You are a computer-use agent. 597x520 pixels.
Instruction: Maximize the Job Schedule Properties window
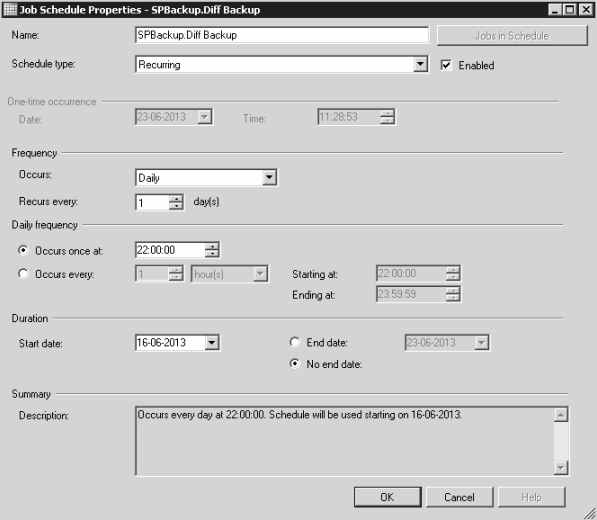coord(570,10)
